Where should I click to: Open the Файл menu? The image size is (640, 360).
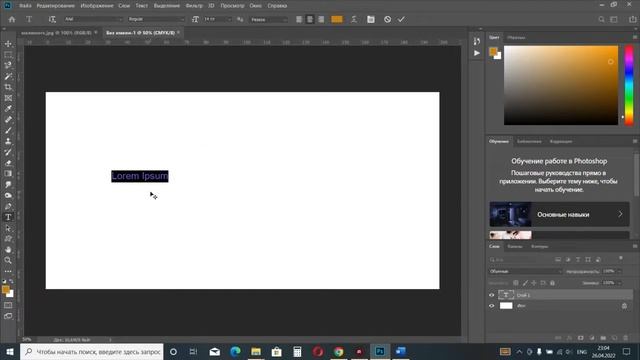coord(25,6)
